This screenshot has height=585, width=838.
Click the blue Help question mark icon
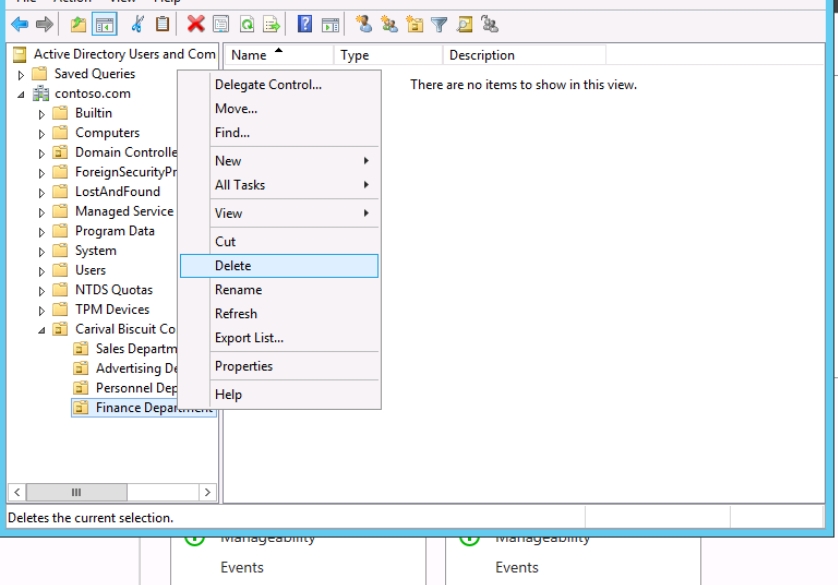[x=305, y=25]
